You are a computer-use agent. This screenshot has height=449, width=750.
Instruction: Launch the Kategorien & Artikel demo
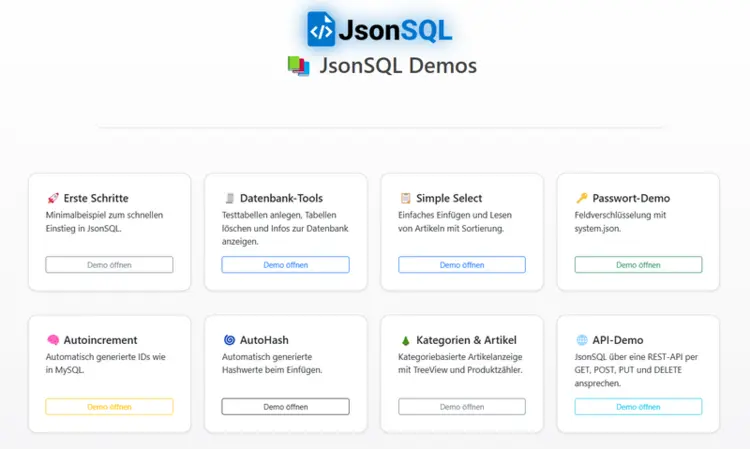tap(461, 407)
